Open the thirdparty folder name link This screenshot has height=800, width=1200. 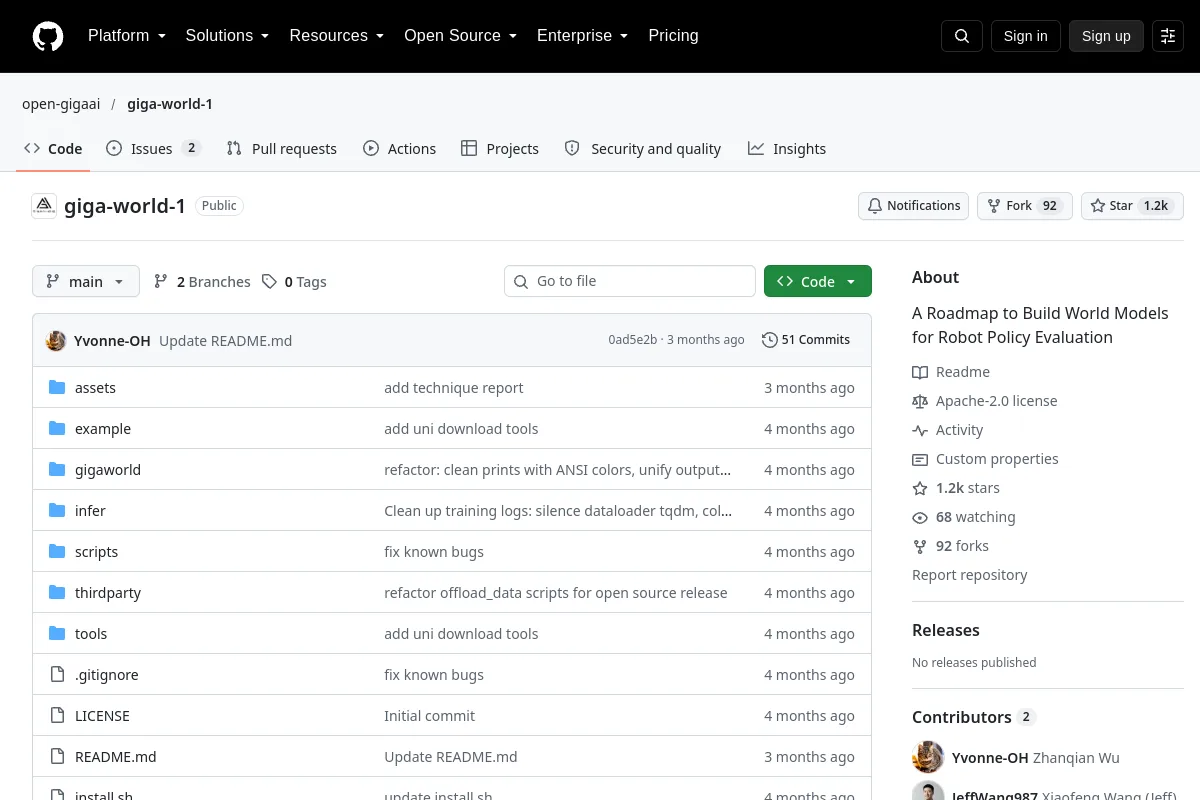click(x=108, y=593)
